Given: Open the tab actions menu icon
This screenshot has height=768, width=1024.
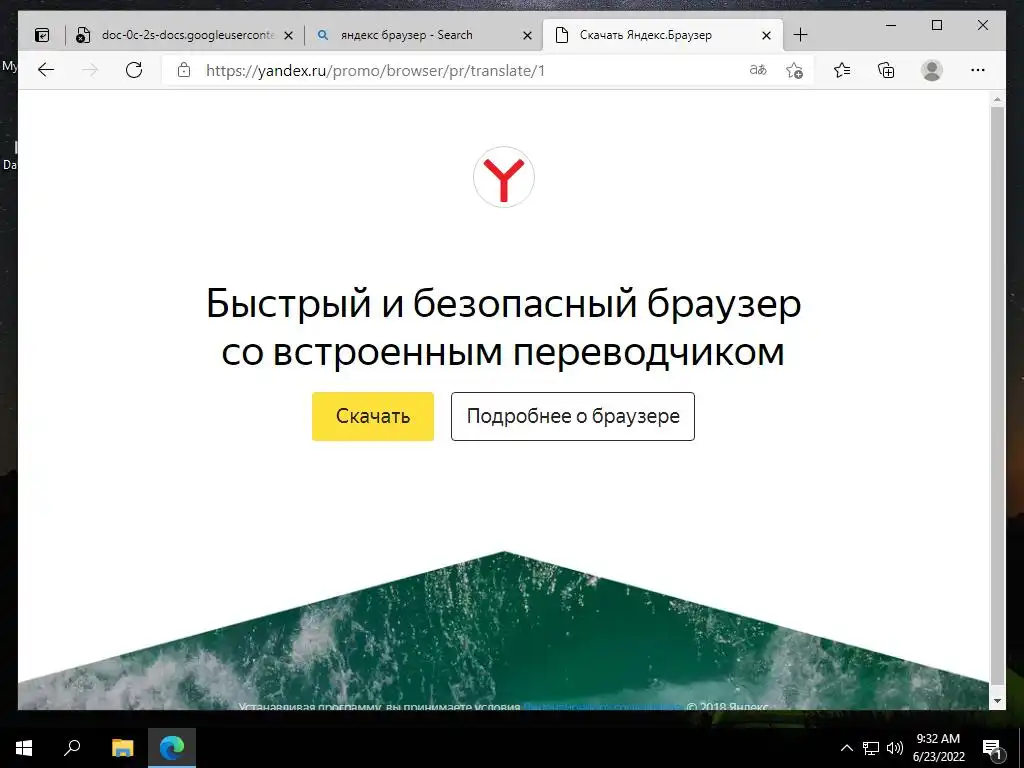Looking at the screenshot, I should pos(42,35).
